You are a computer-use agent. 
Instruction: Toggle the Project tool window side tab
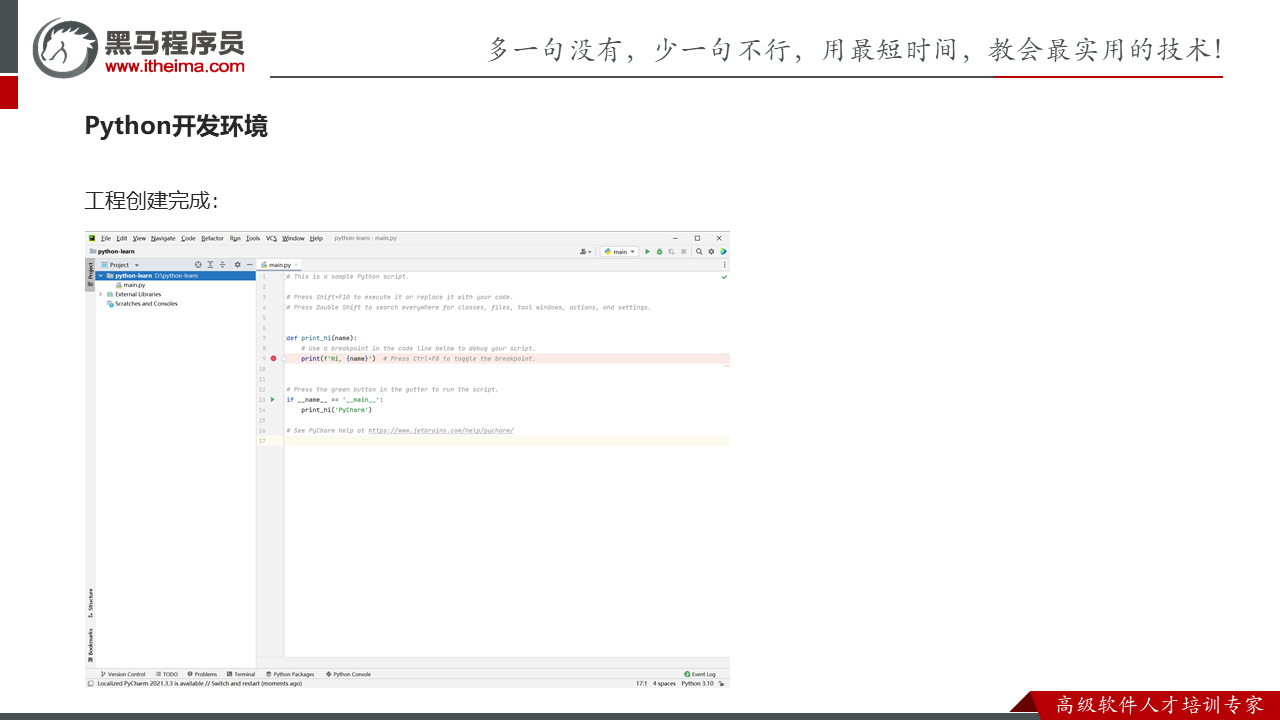90,271
